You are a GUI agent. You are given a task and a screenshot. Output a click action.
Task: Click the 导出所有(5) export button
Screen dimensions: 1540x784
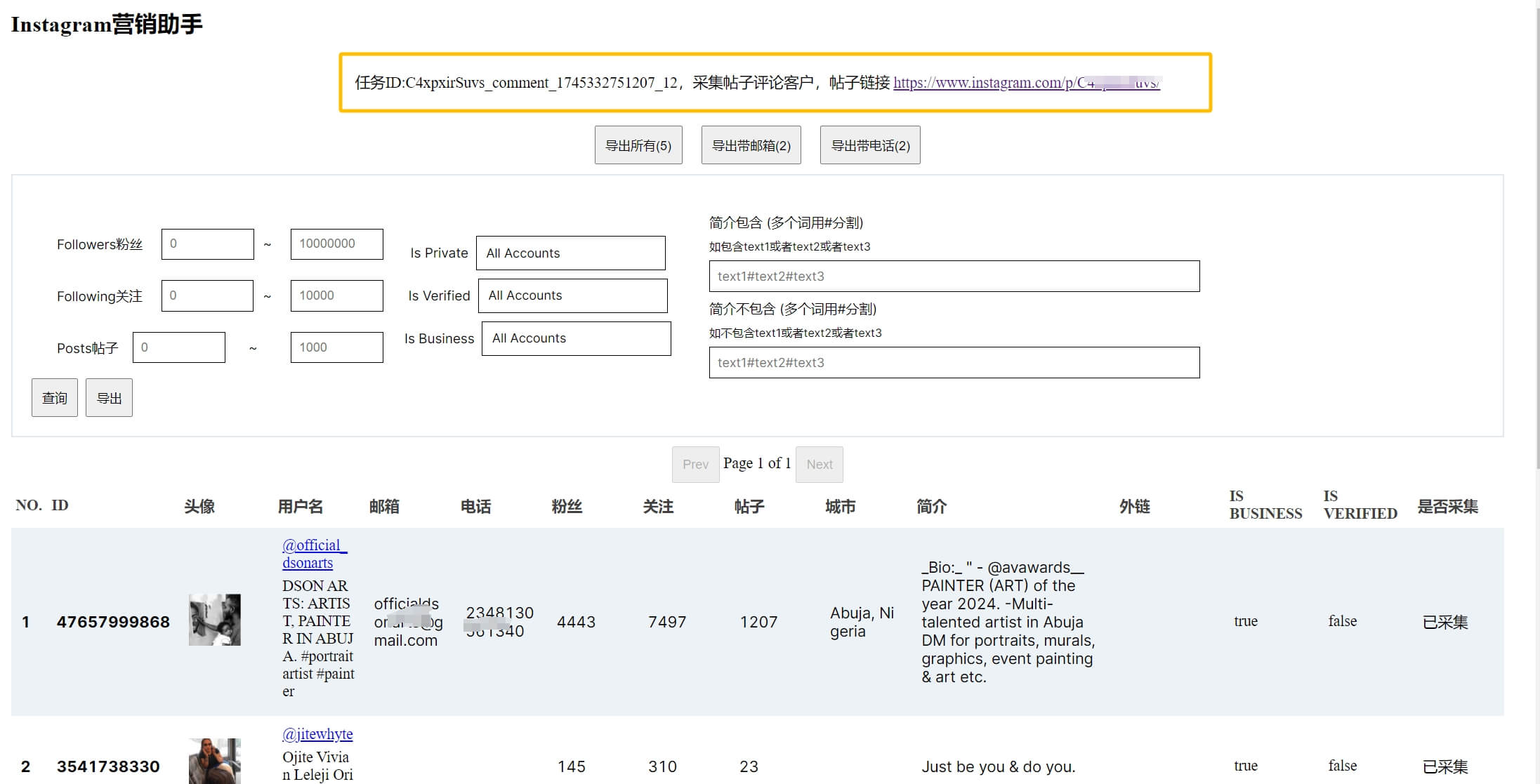[638, 145]
